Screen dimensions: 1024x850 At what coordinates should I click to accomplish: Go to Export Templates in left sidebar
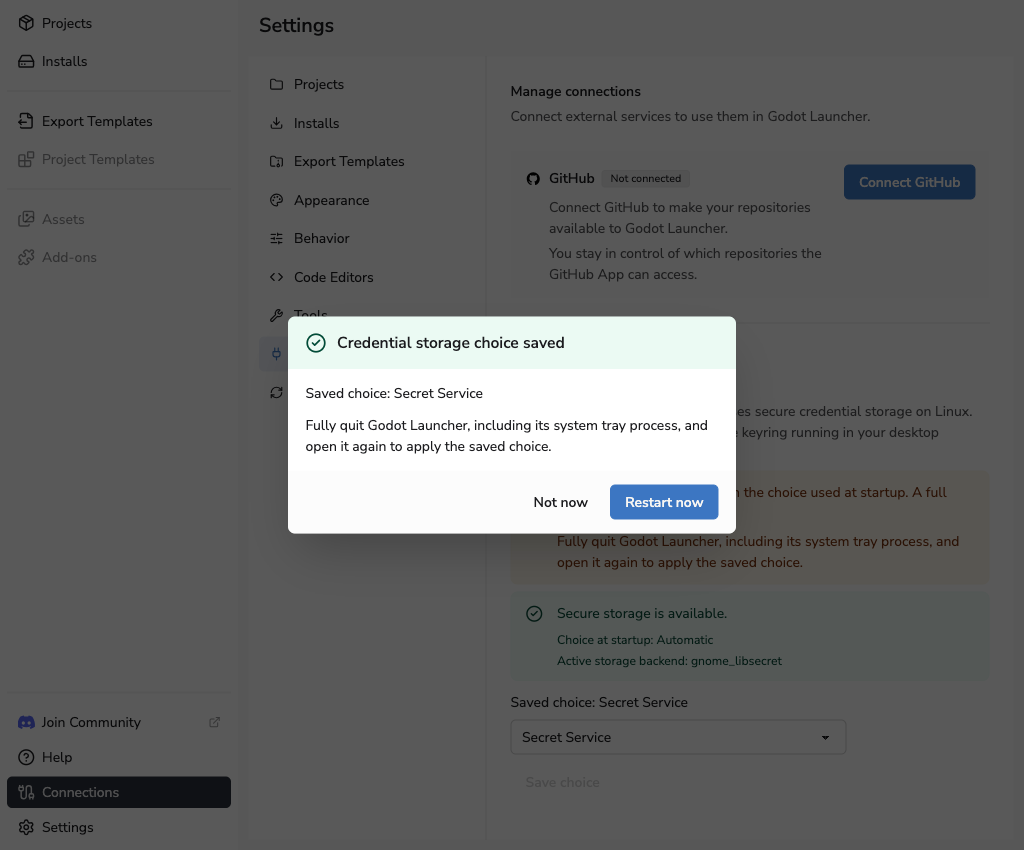[x=119, y=121]
